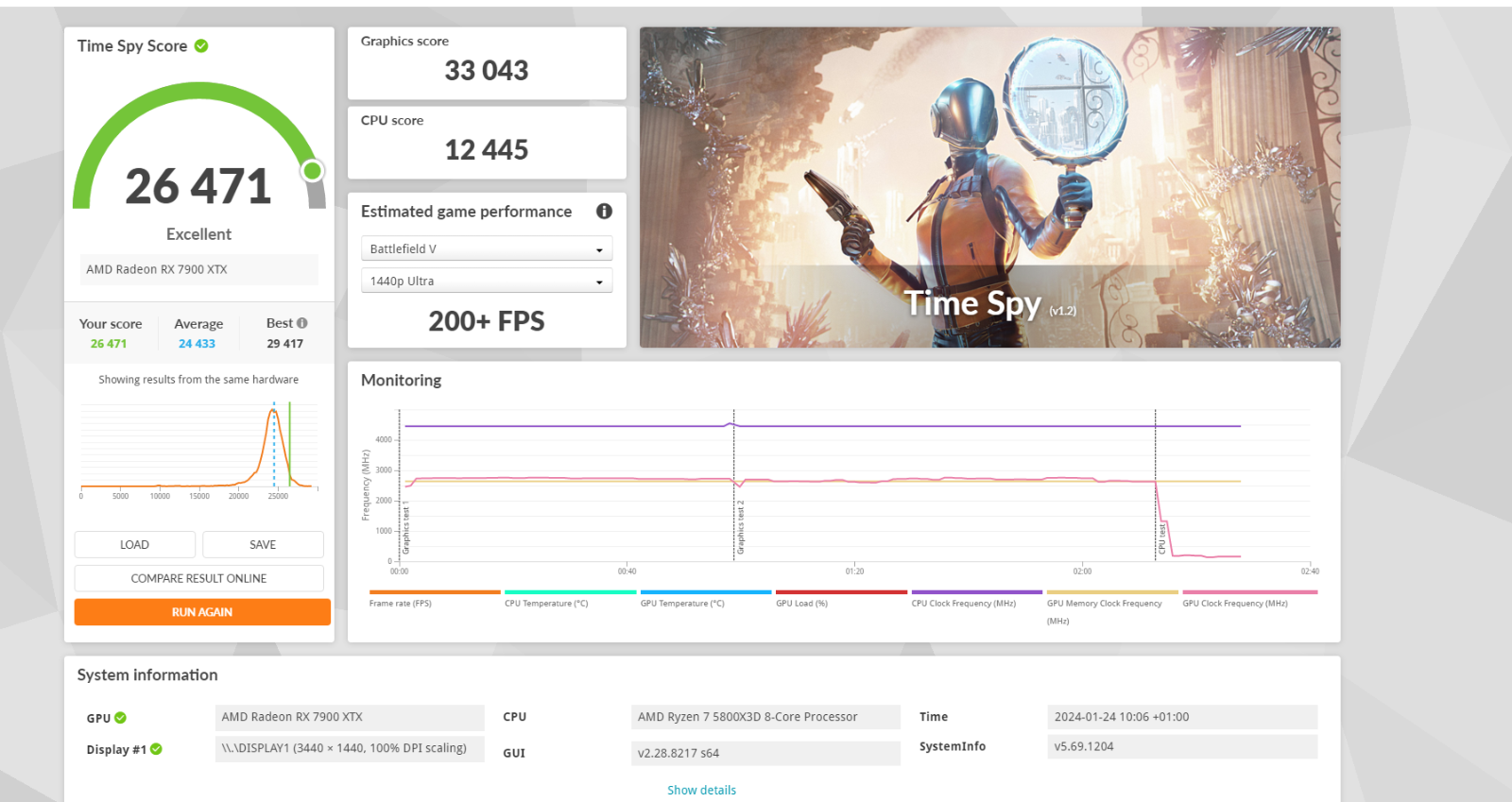Click the AMD Radeon RX 7900 XTX label under the gauge
The image size is (1512, 802).
tap(198, 269)
